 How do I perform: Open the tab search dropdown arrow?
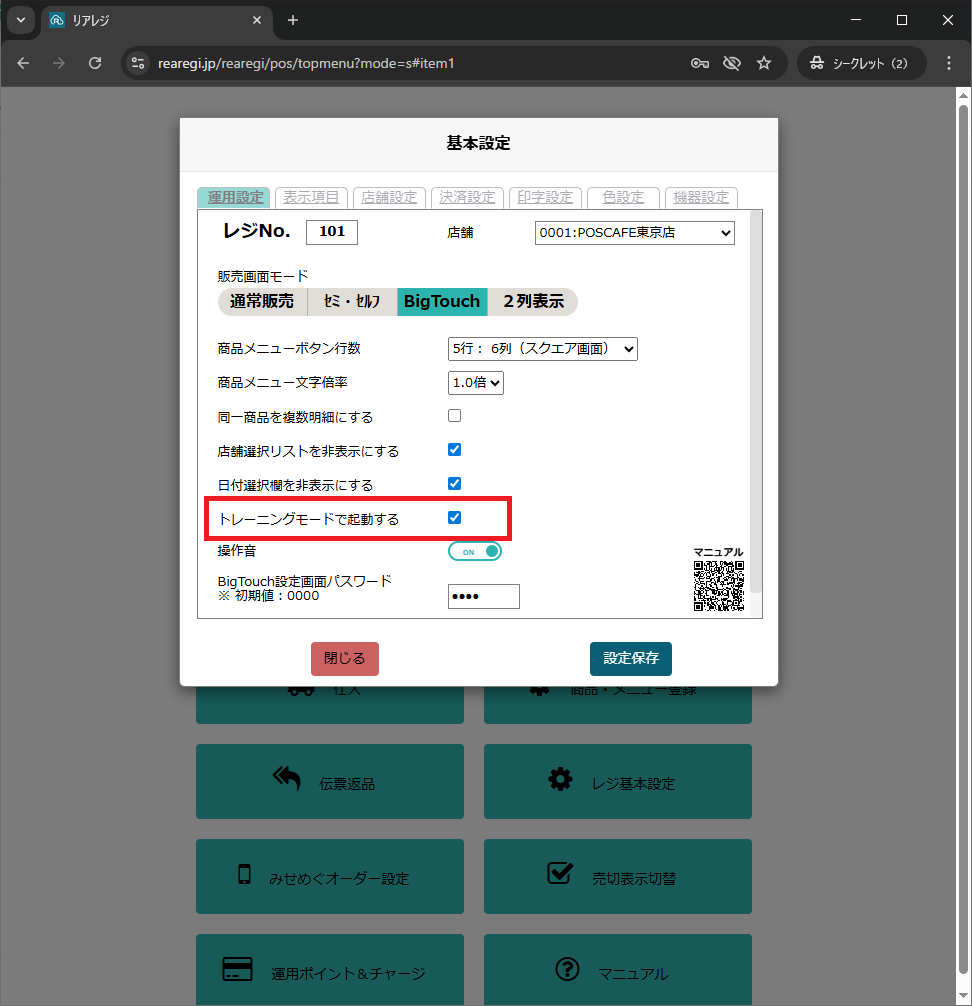21,20
